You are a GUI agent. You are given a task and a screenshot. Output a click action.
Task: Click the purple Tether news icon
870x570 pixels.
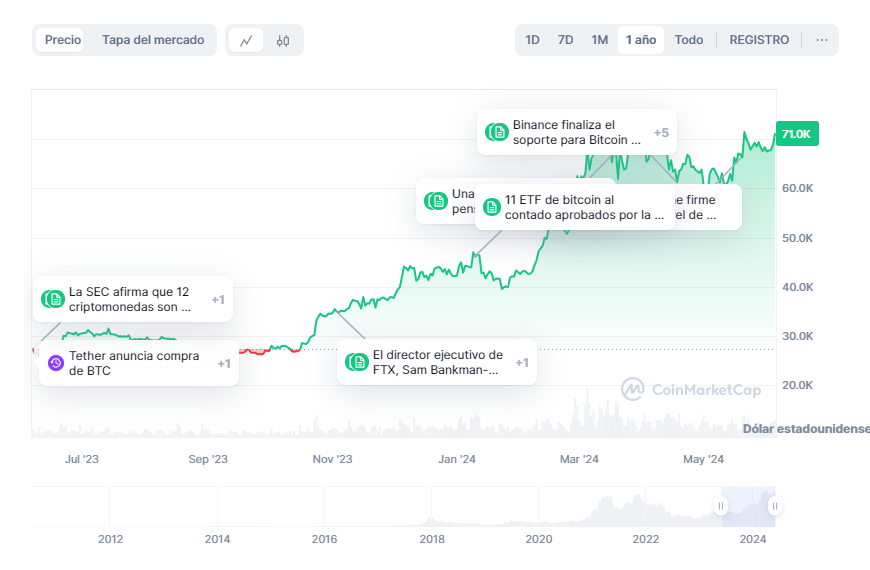click(x=55, y=363)
